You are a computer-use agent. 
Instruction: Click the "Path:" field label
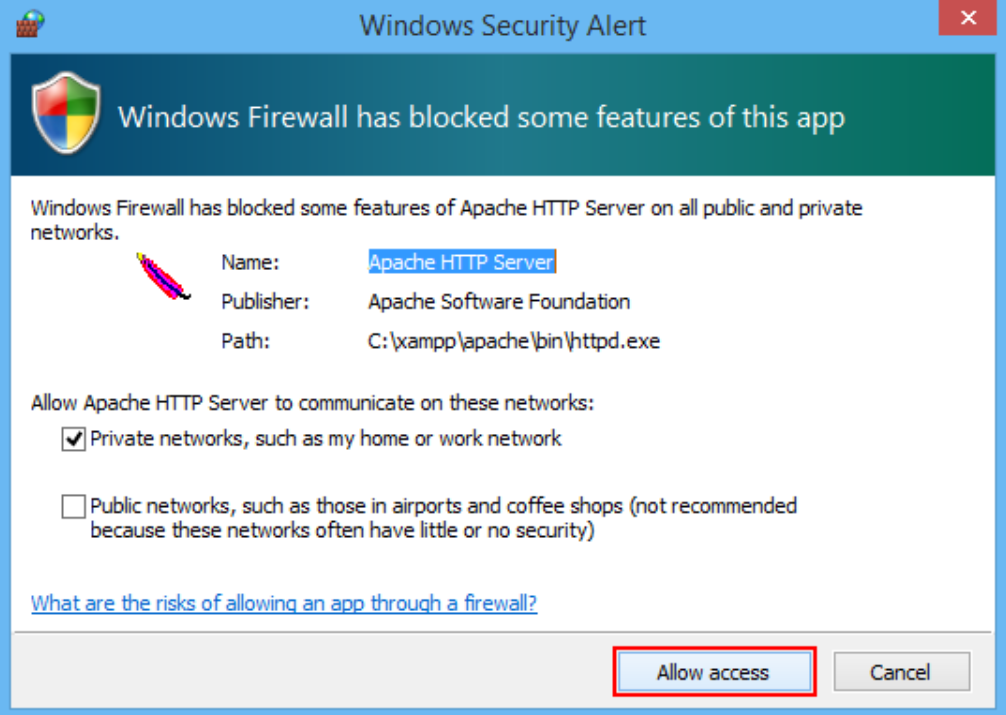246,341
